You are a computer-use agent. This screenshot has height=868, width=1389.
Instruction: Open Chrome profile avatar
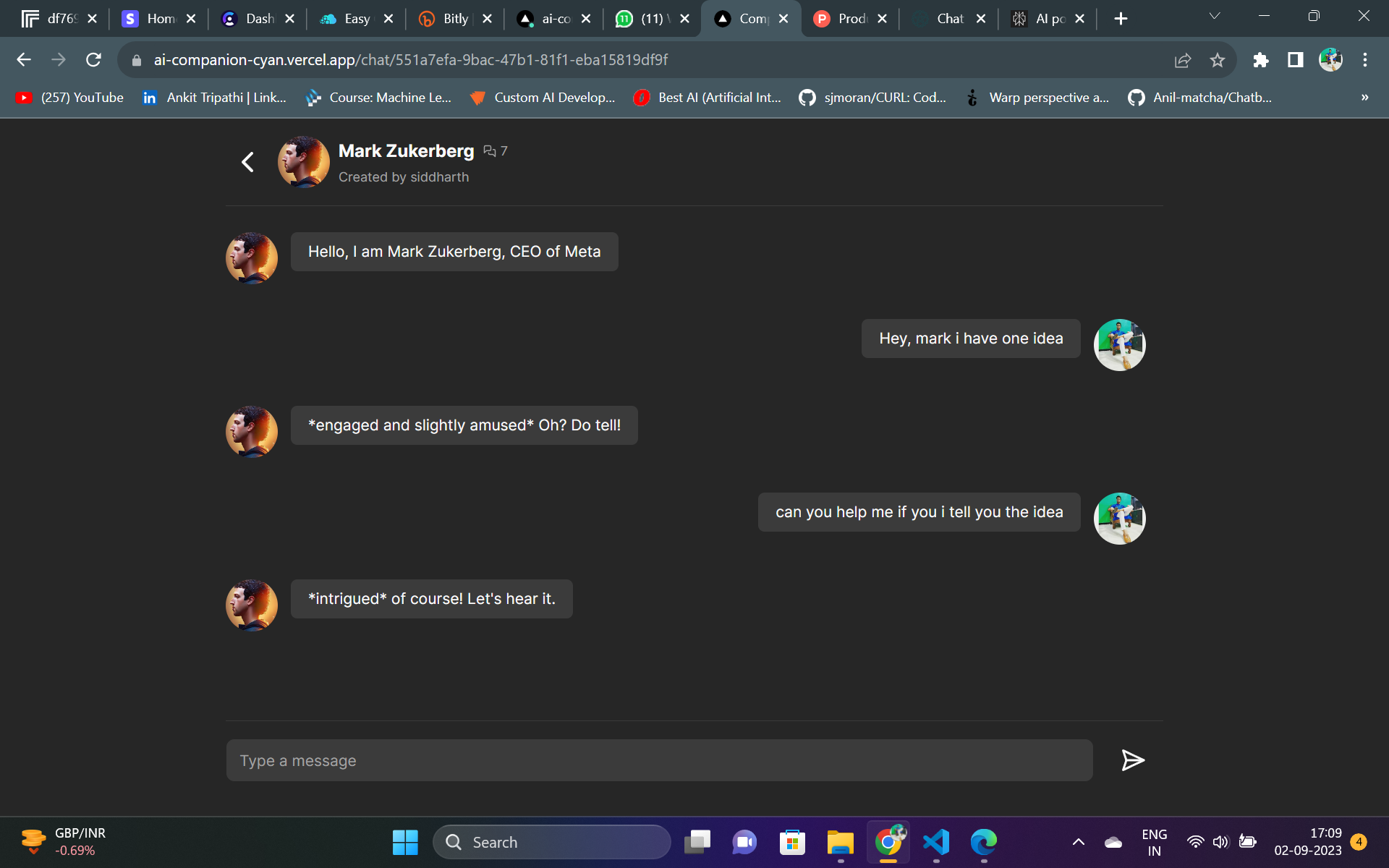[x=1330, y=60]
